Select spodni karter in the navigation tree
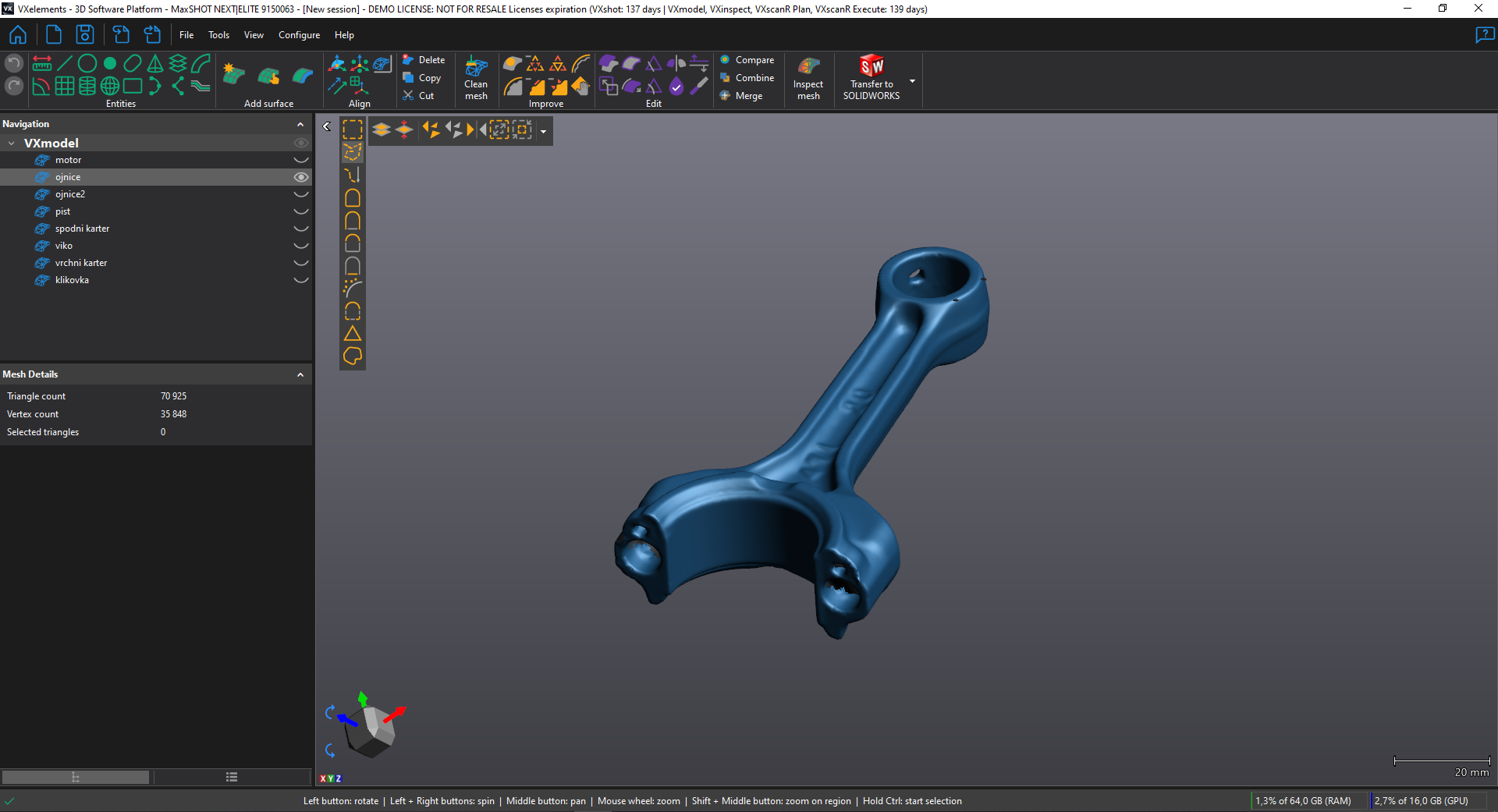 coord(82,229)
